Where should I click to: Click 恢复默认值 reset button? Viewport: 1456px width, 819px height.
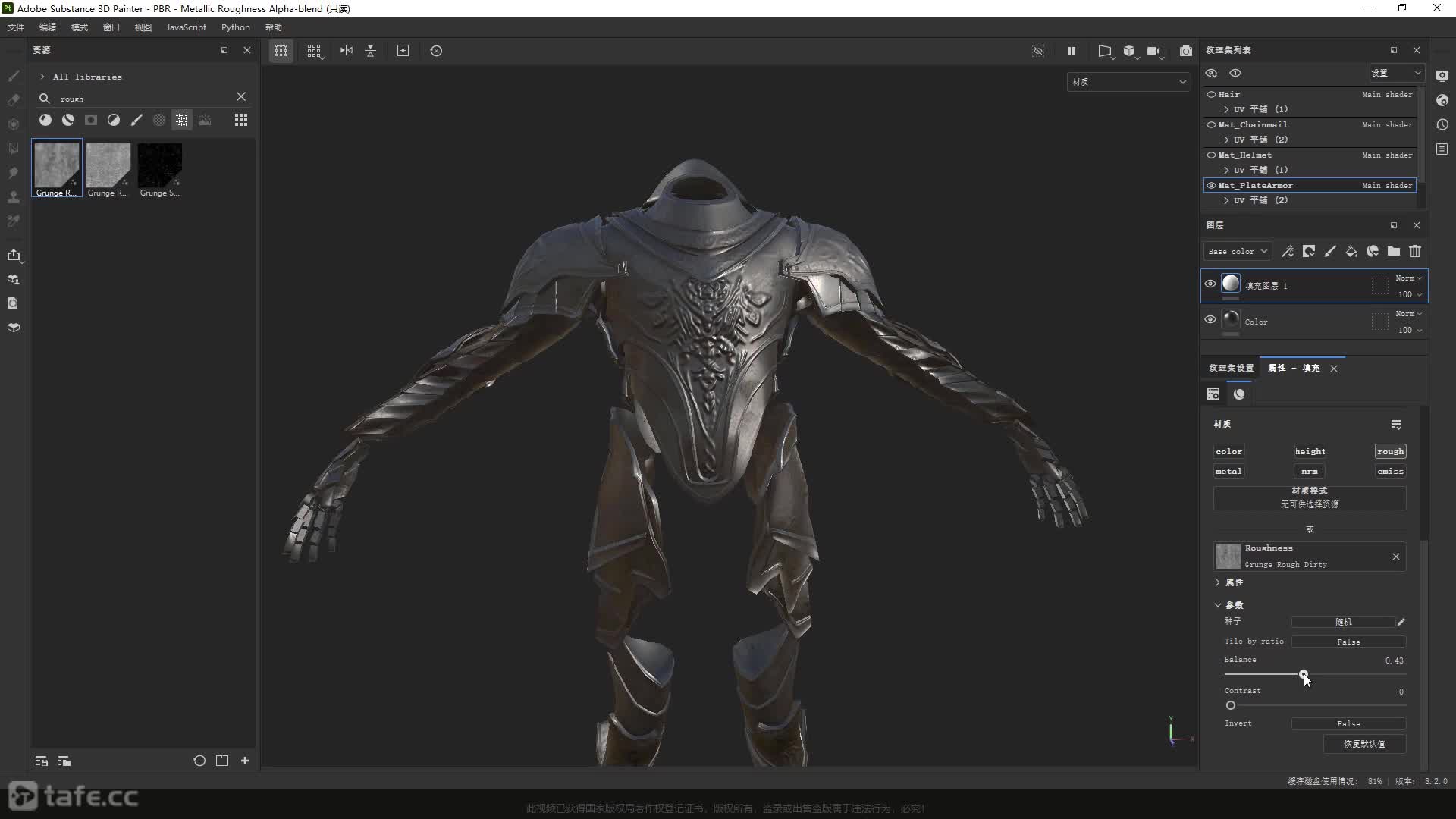tap(1364, 744)
